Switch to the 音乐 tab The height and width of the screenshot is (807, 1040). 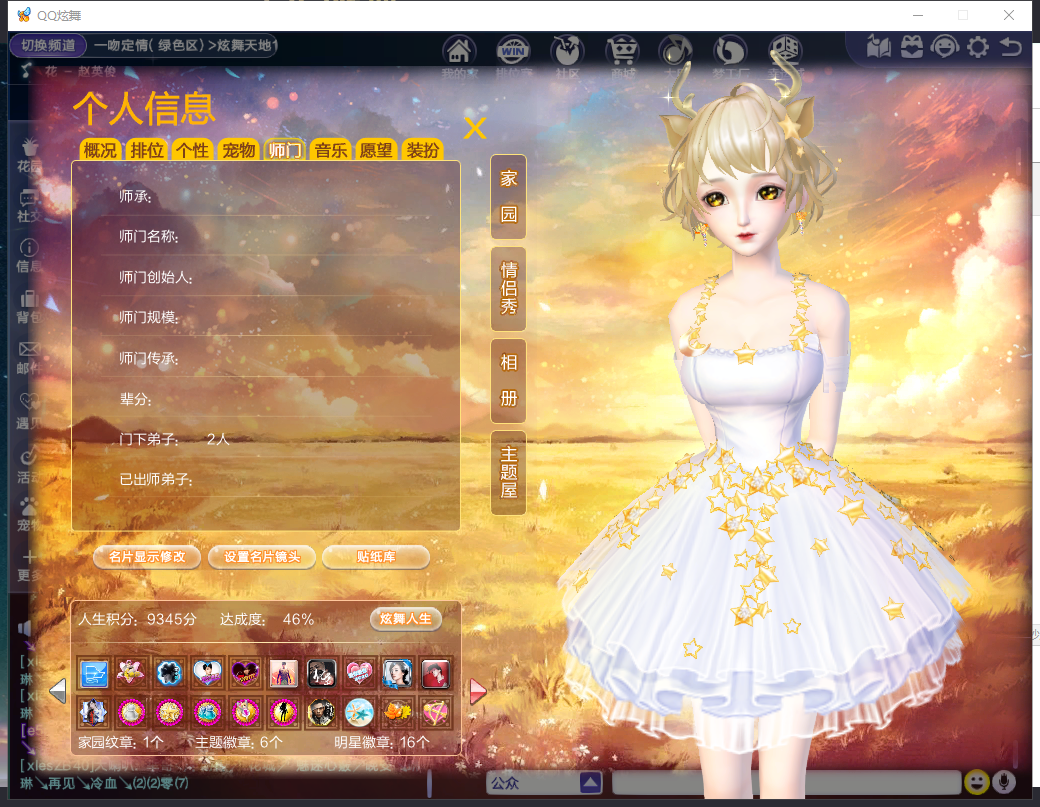[331, 151]
